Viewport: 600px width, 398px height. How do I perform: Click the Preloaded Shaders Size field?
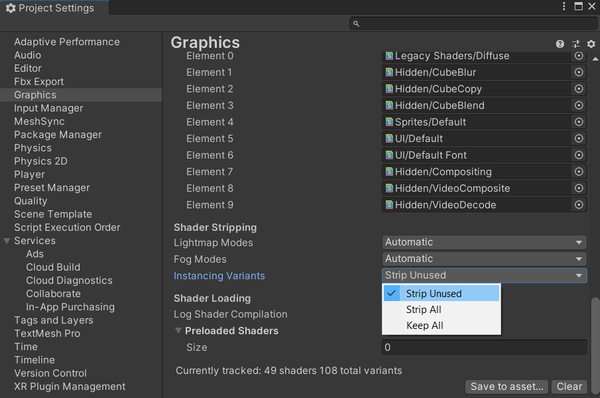tap(484, 347)
